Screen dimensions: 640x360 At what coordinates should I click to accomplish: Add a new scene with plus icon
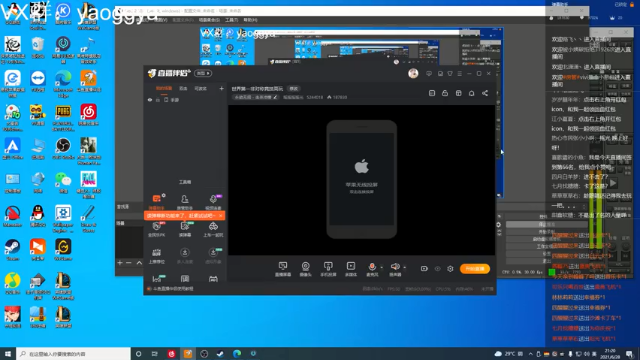pyautogui.click(x=221, y=88)
